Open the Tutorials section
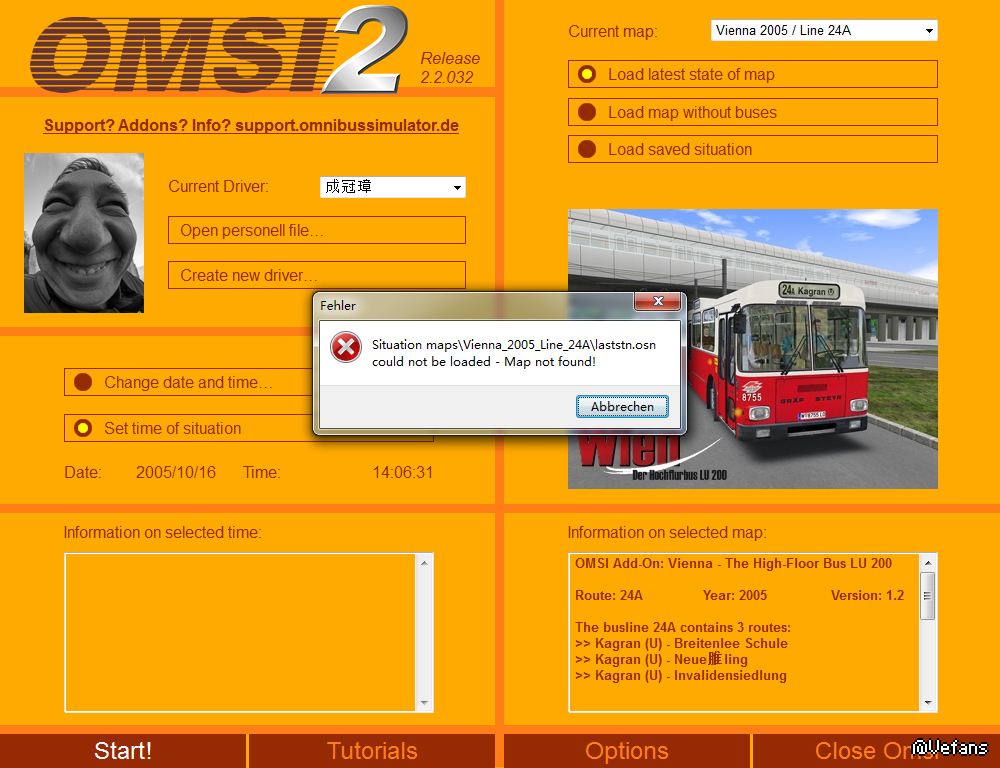Viewport: 1000px width, 768px height. pos(372,751)
